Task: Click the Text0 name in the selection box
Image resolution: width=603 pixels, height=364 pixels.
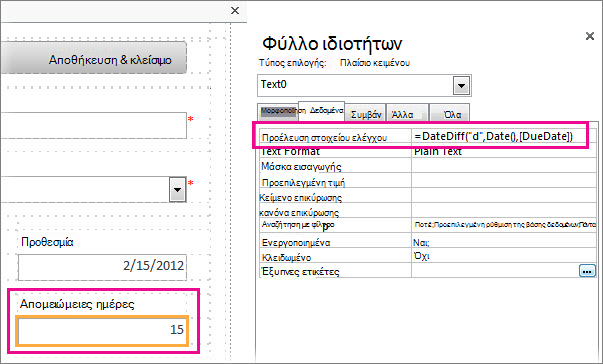Action: [273, 84]
